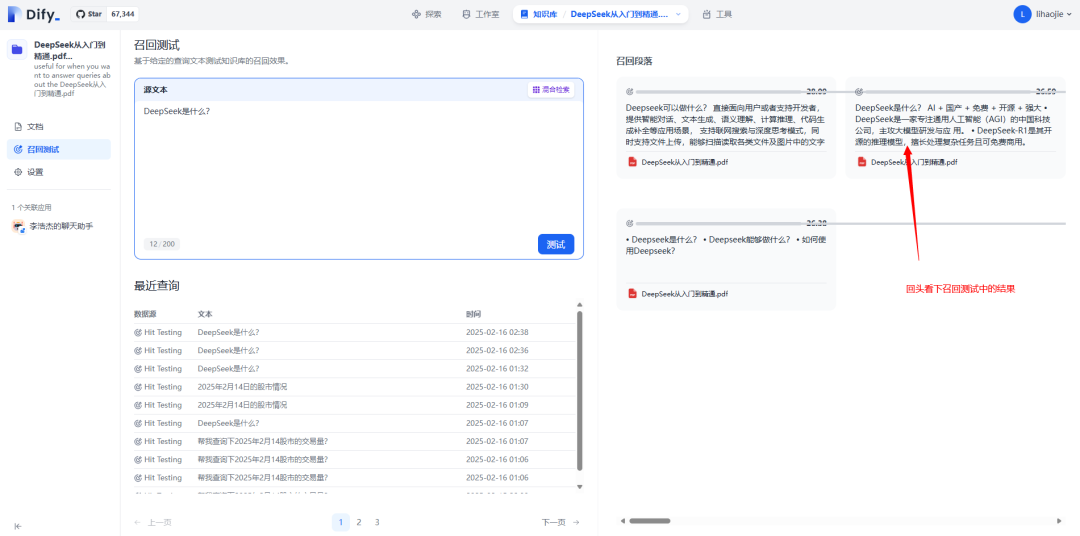Select the 股市情况 query at 01:09
The width and height of the screenshot is (1080, 536).
point(355,405)
